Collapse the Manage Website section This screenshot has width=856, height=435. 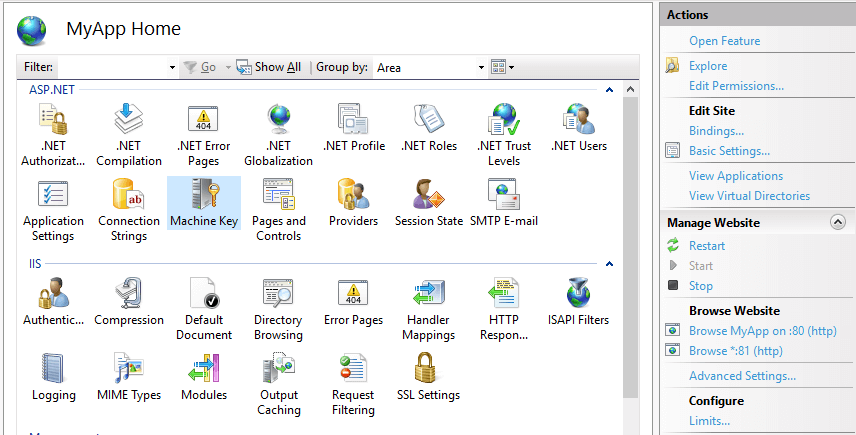[x=837, y=222]
